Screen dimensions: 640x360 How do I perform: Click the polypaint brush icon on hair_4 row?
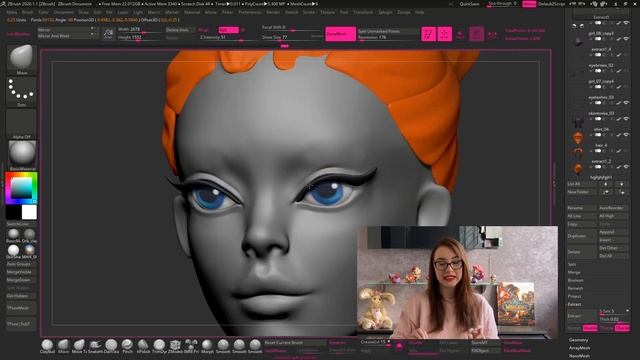click(619, 151)
